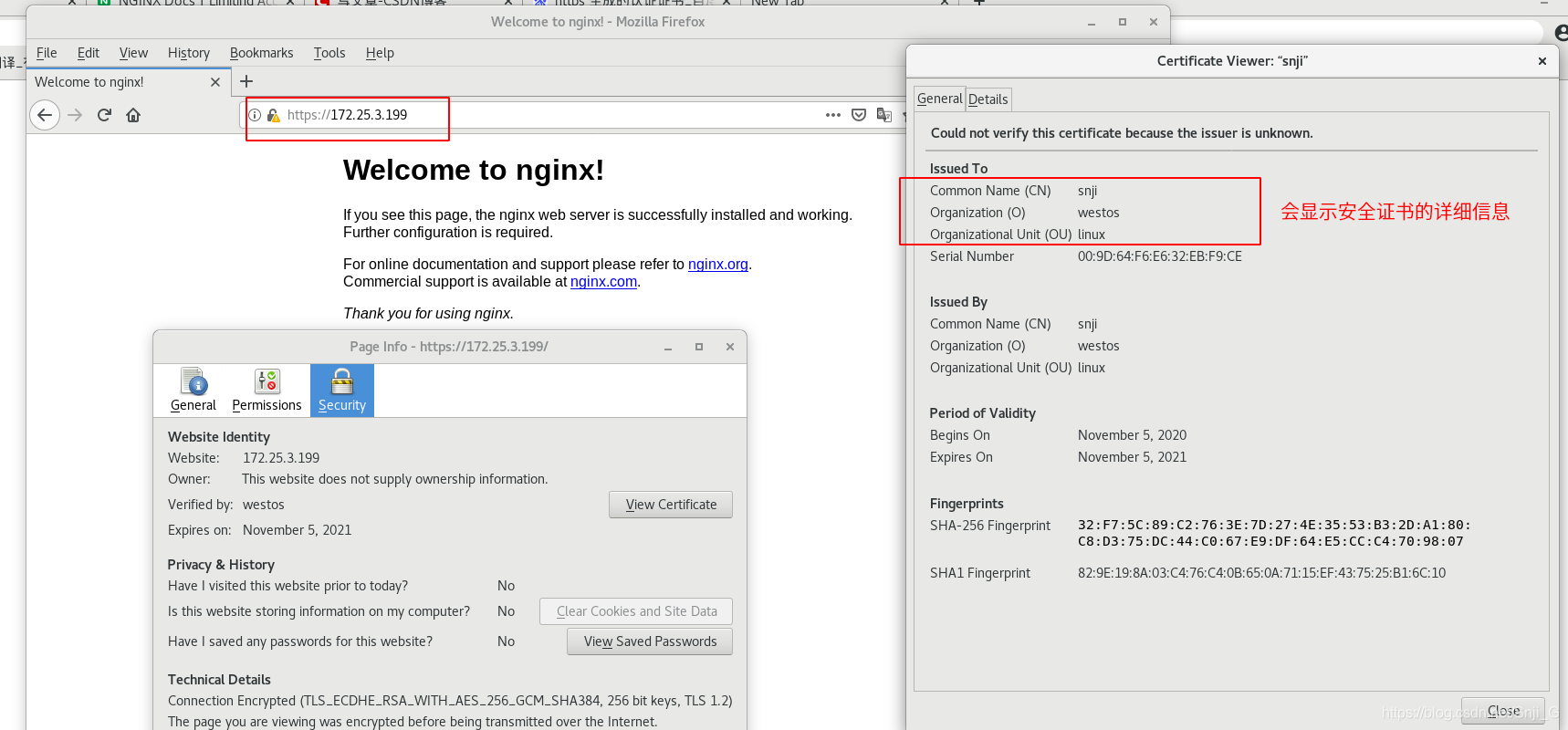Maximize the Page Info window
Viewport: 1568px width, 730px height.
click(699, 347)
